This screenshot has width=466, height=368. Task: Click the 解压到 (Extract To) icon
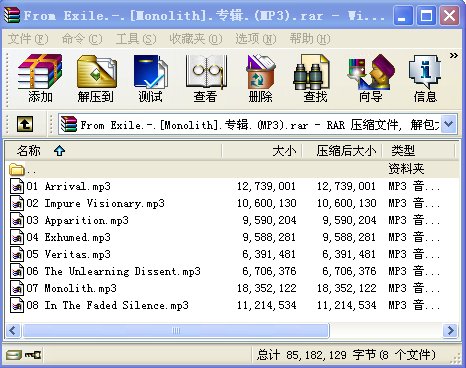click(x=96, y=79)
